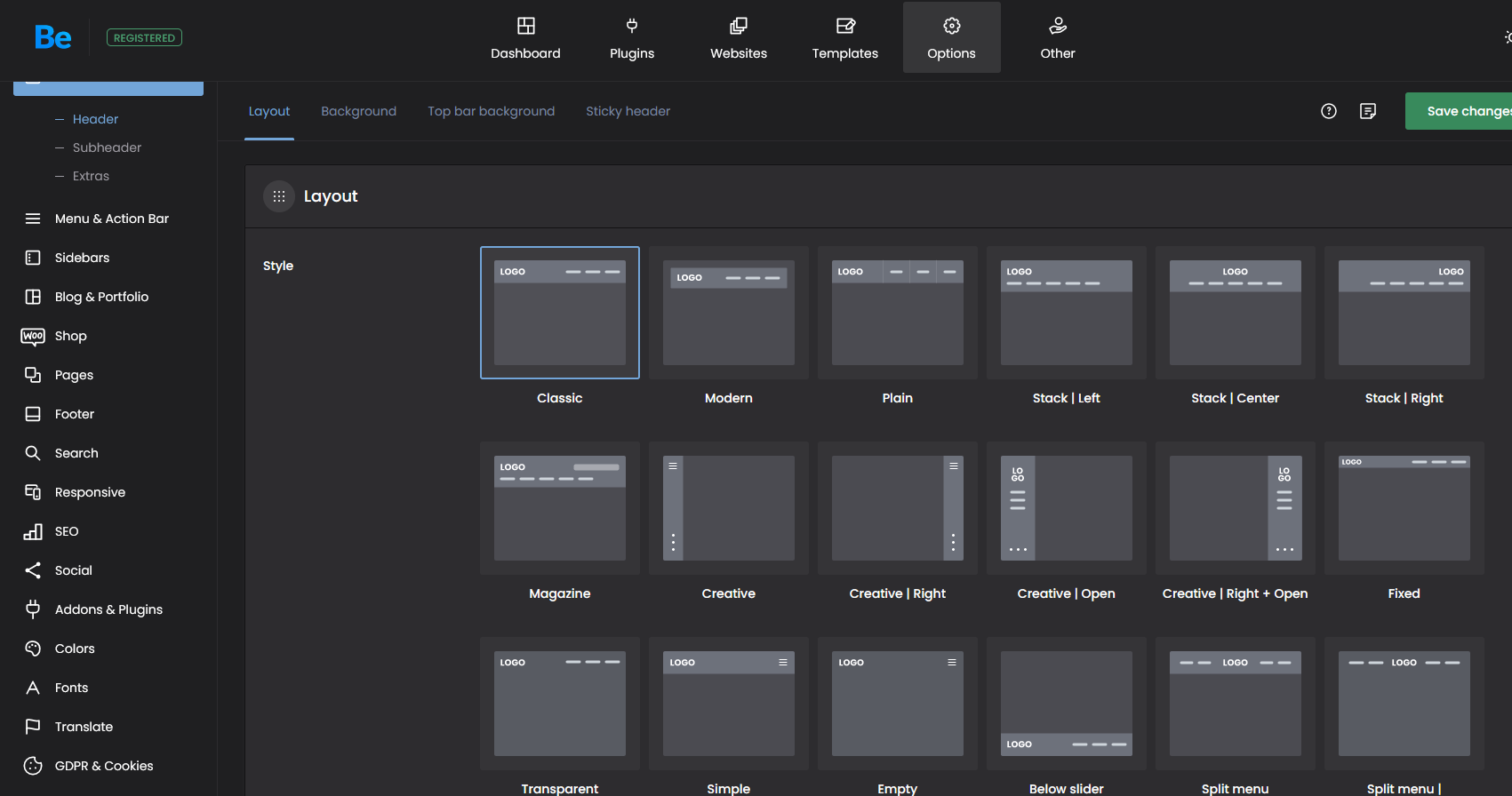The height and width of the screenshot is (796, 1512).
Task: Choose the Stack | Right header style
Action: (1404, 313)
